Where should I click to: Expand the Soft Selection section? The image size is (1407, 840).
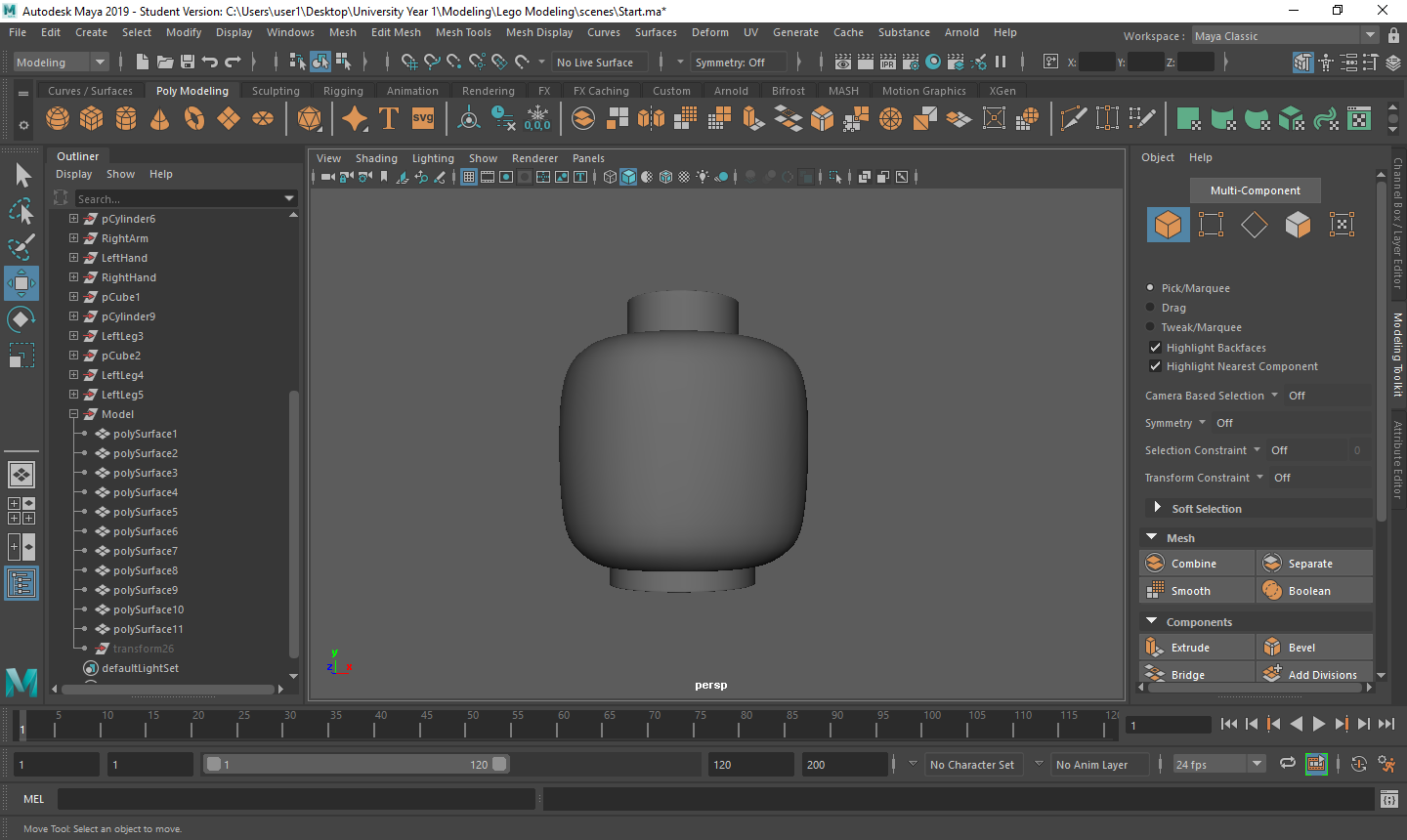point(1158,508)
